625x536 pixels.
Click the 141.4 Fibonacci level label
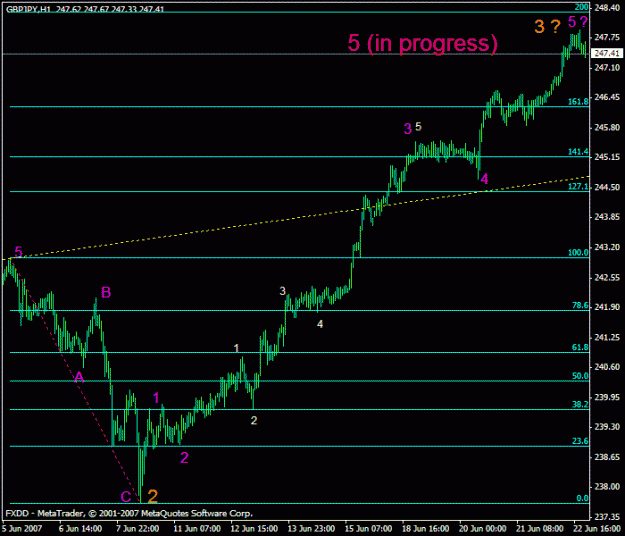(578, 151)
